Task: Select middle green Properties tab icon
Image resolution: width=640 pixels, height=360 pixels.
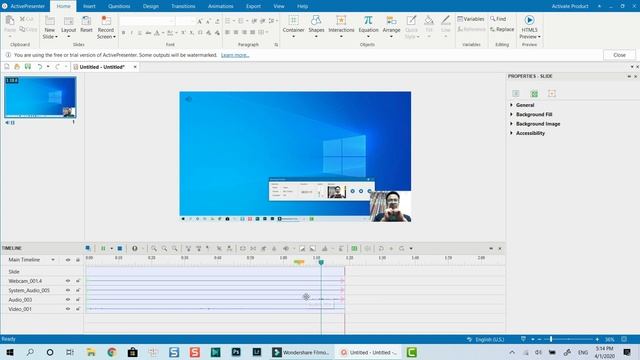Action: tap(534, 94)
